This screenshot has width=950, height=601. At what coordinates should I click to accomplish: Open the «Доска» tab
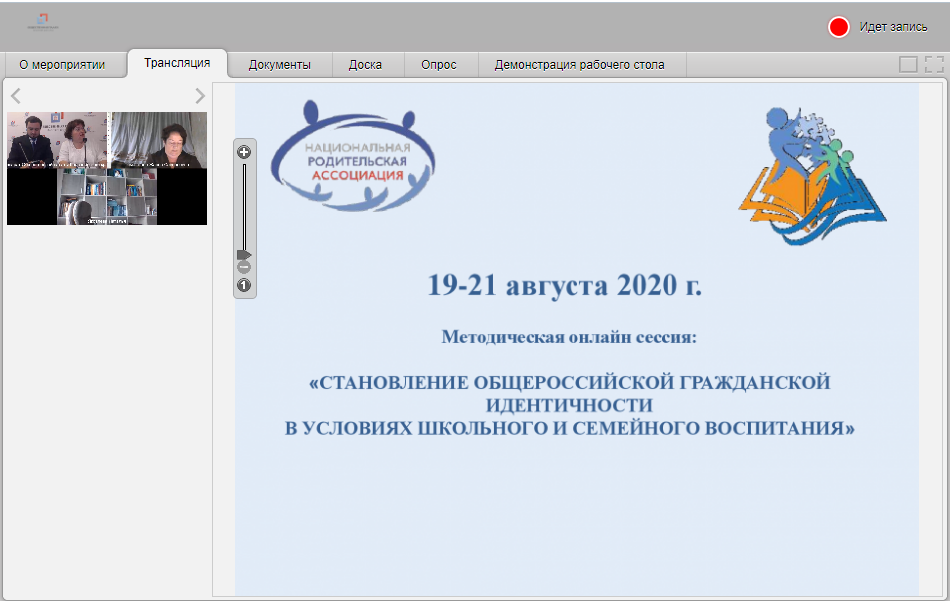coord(365,65)
